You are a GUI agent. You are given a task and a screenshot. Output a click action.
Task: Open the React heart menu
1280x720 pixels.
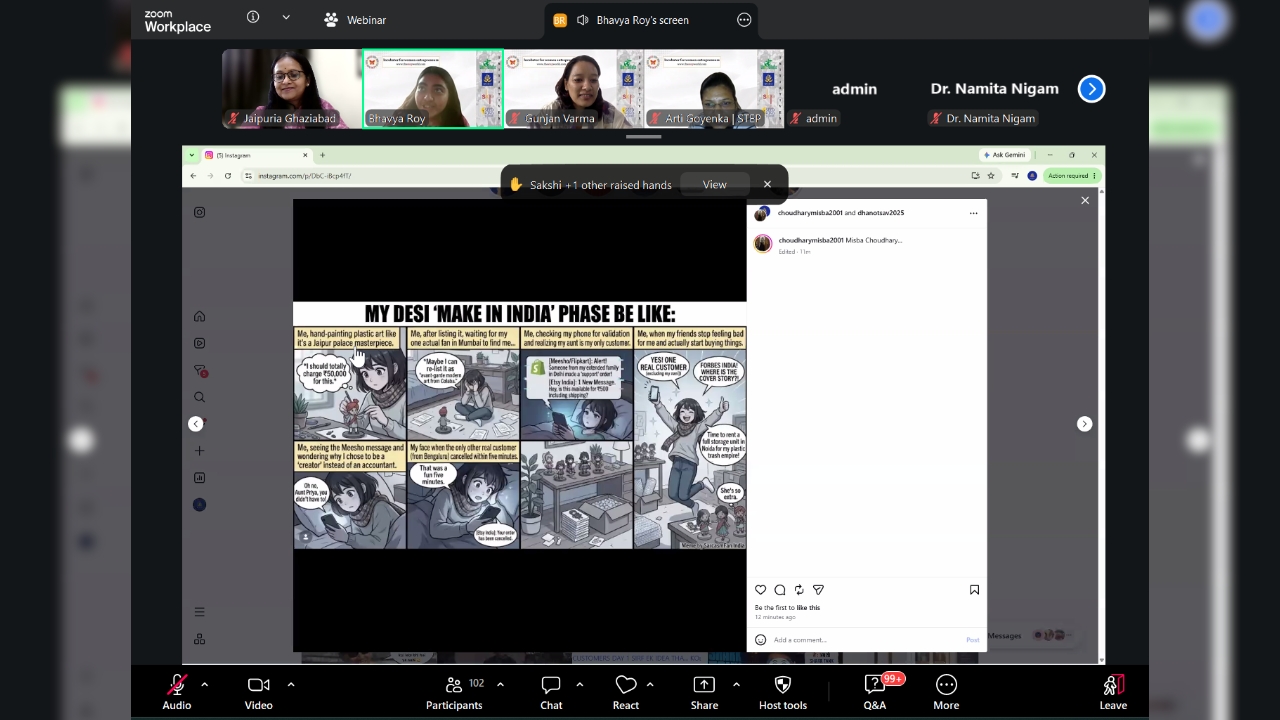(x=626, y=685)
